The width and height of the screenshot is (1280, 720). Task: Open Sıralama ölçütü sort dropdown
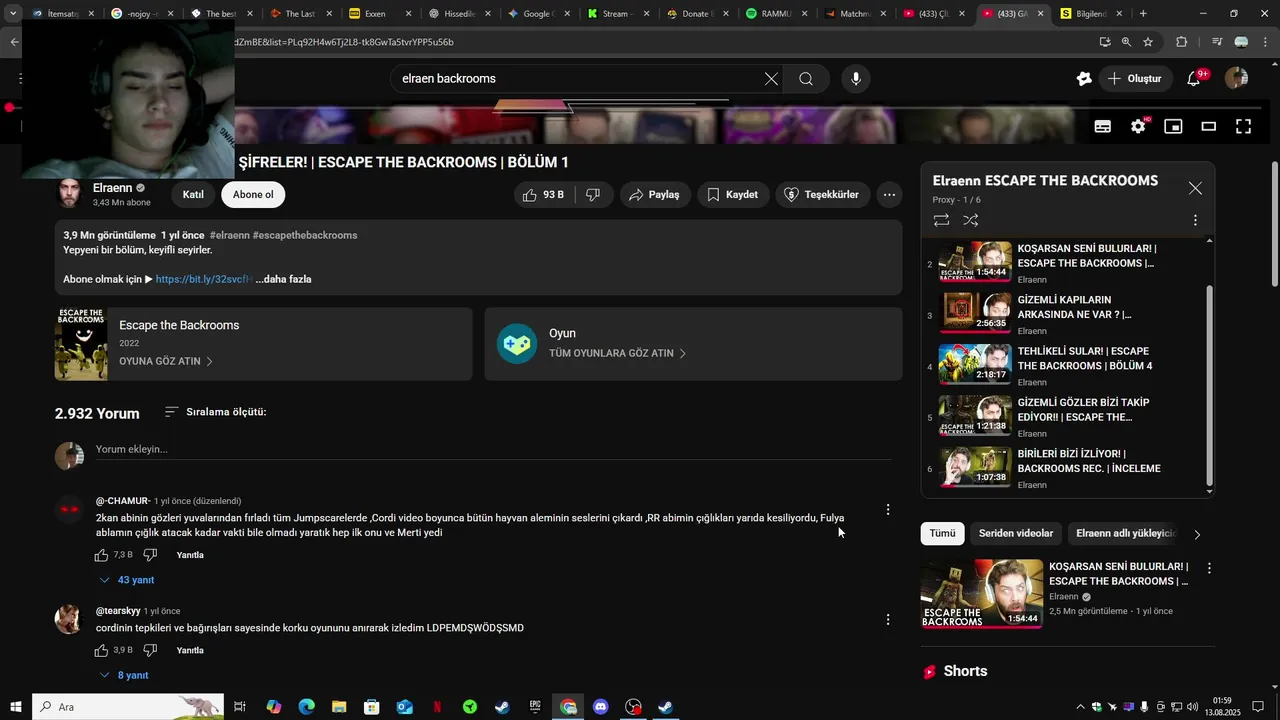tap(215, 412)
